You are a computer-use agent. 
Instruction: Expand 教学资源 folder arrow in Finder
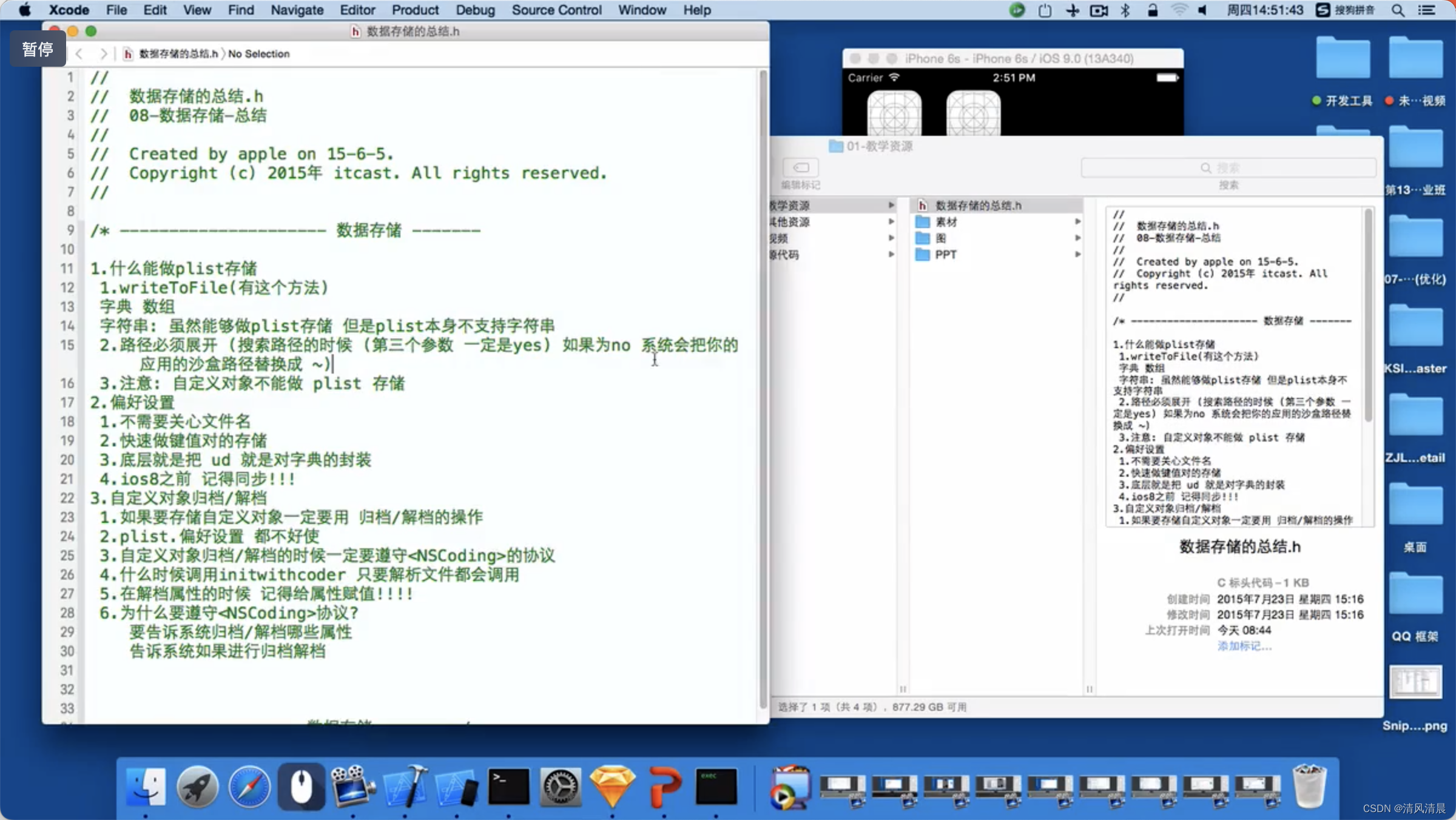click(891, 205)
